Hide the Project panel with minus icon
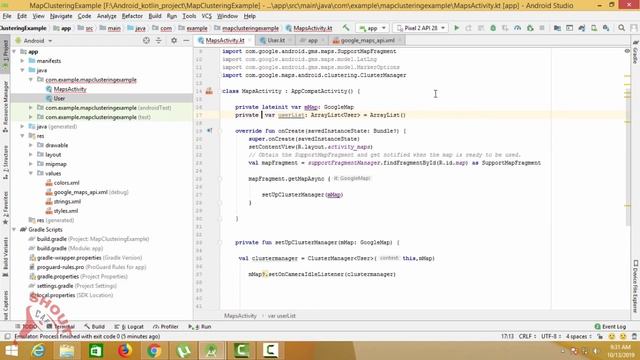 186,40
